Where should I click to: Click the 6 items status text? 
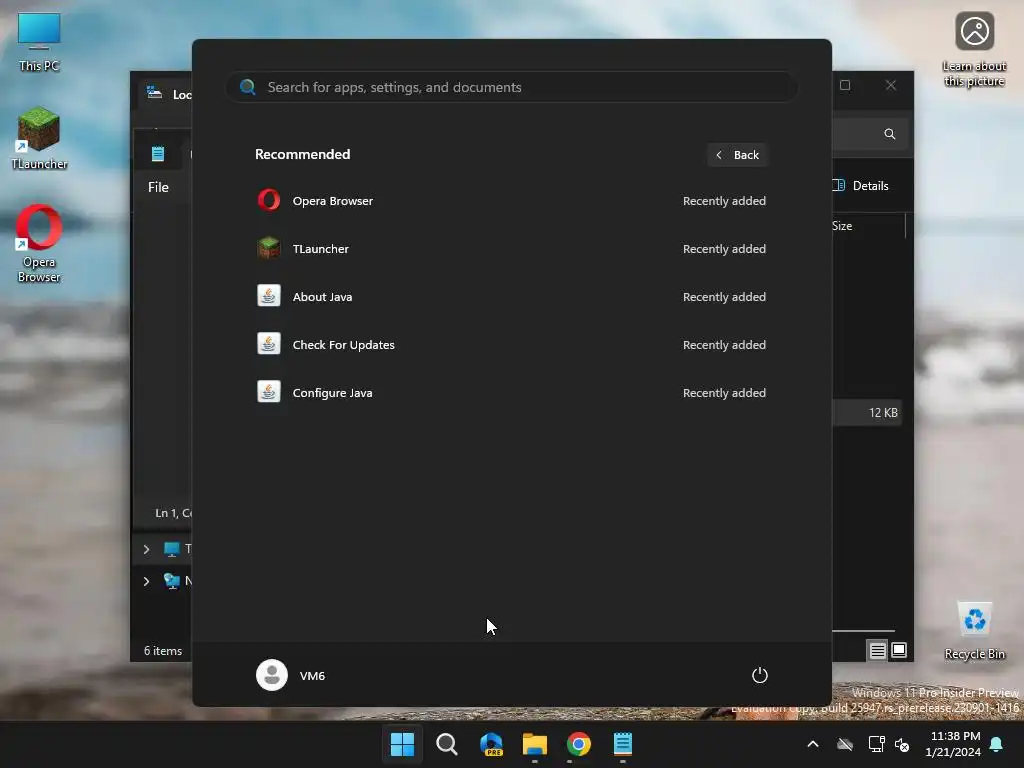coord(163,650)
